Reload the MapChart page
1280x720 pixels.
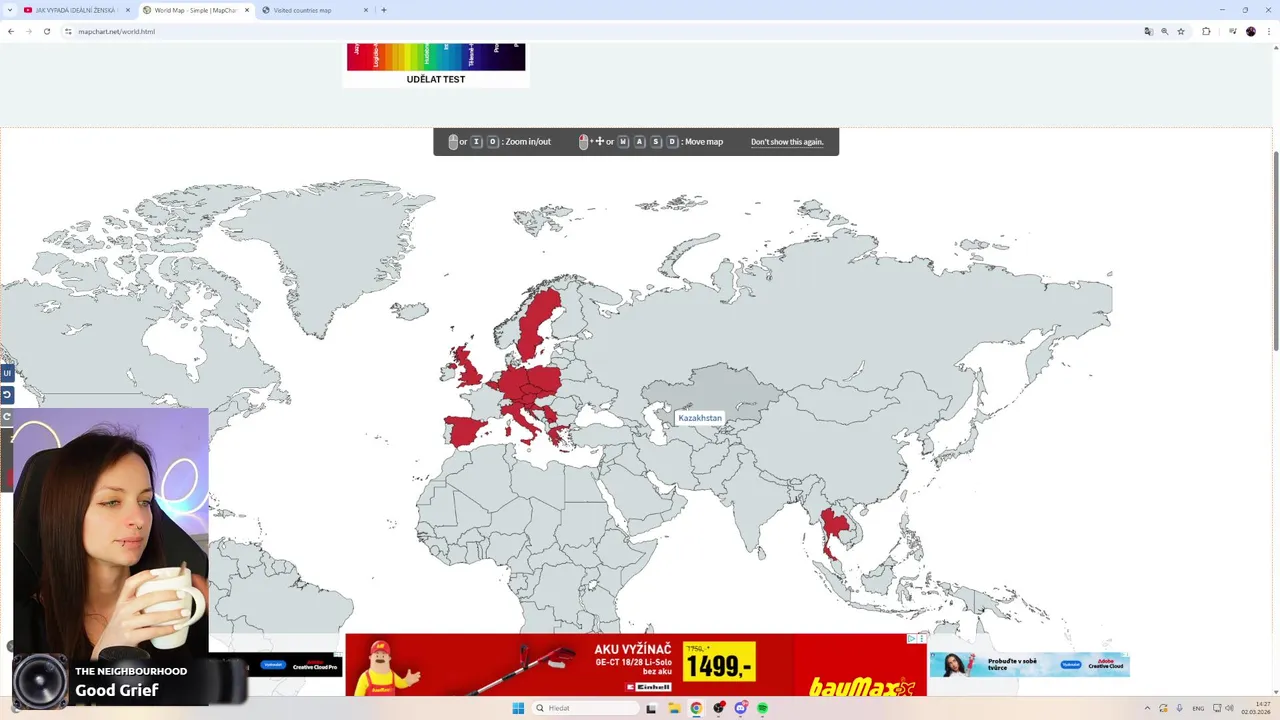[45, 31]
